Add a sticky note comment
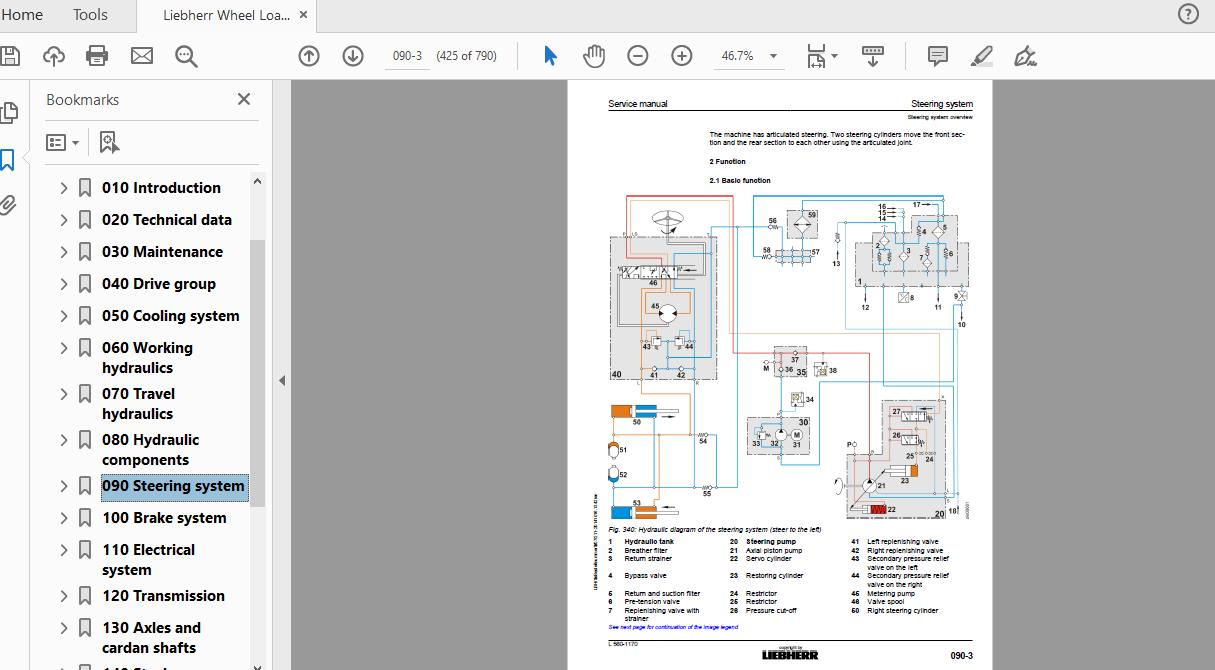The height and width of the screenshot is (670, 1215). click(937, 56)
